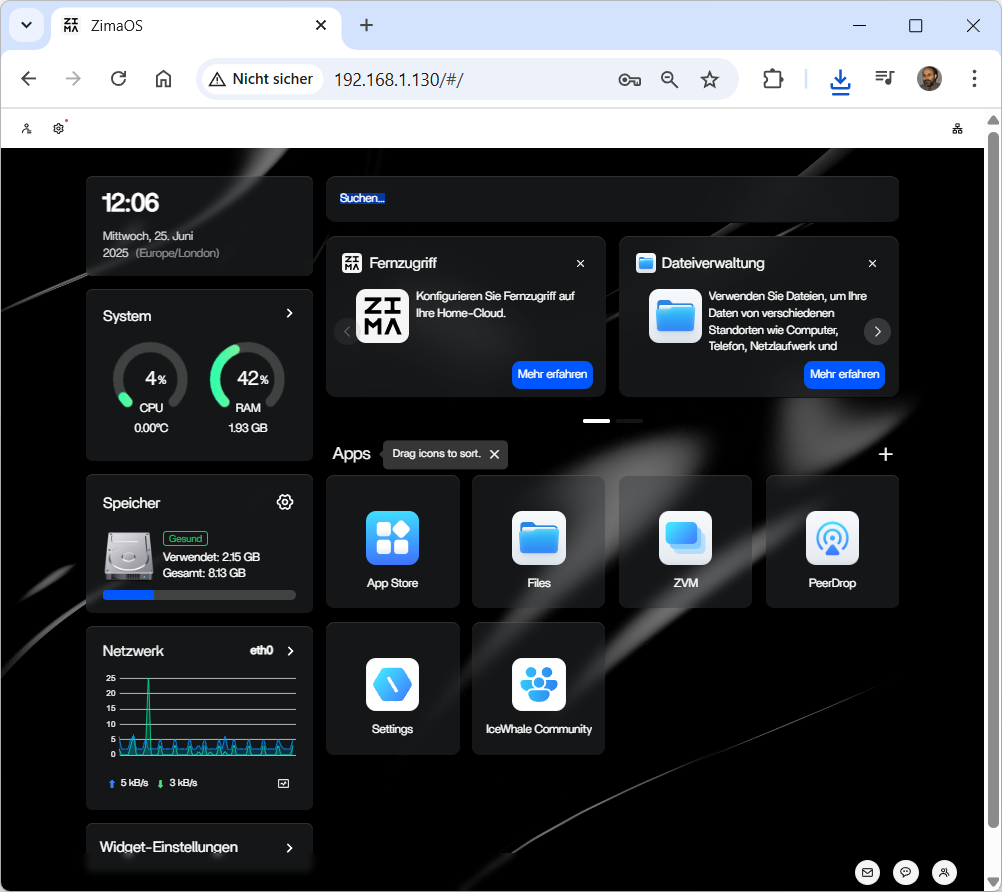The height and width of the screenshot is (892, 1002).
Task: Launch the Files app icon
Action: (x=538, y=540)
